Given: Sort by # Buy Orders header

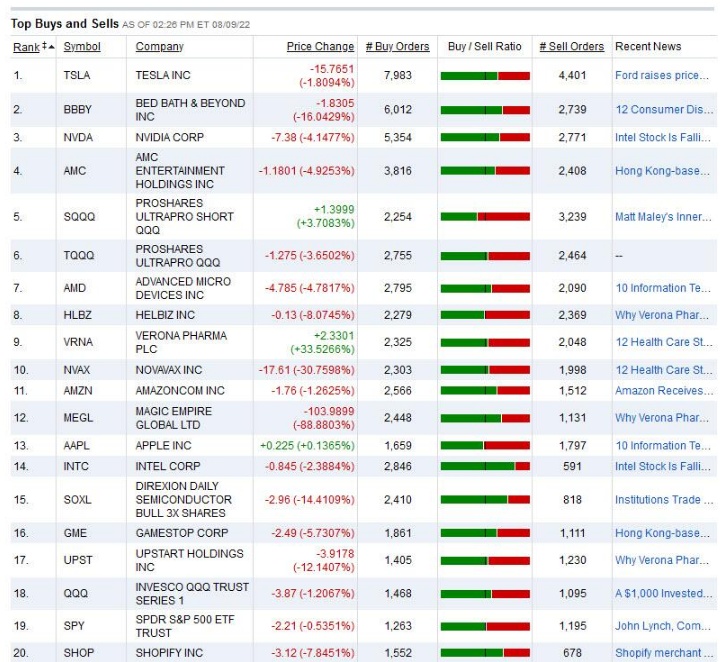Looking at the screenshot, I should tap(397, 47).
